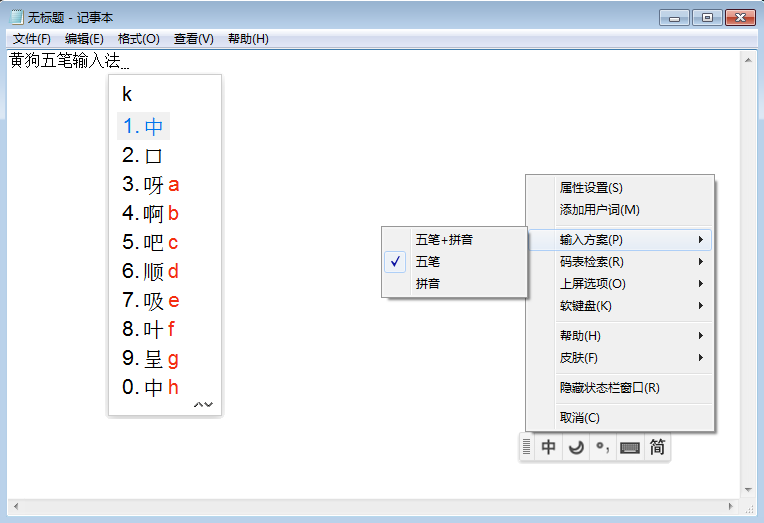Screen dimensions: 764x523
Task: Switch the punctuation mode icon on IME bar
Action: [602, 448]
